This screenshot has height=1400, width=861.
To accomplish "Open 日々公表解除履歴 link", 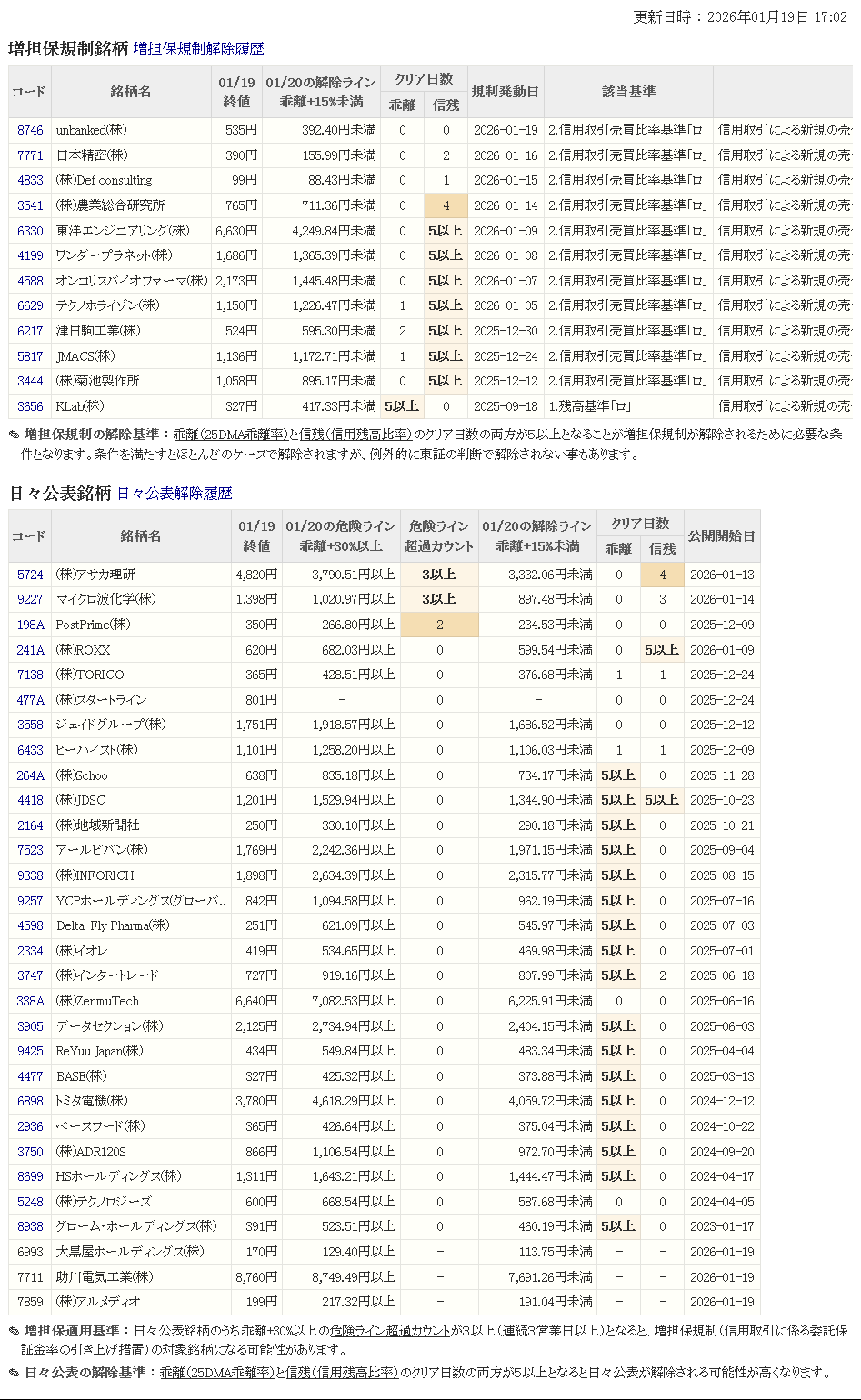I will point(175,494).
